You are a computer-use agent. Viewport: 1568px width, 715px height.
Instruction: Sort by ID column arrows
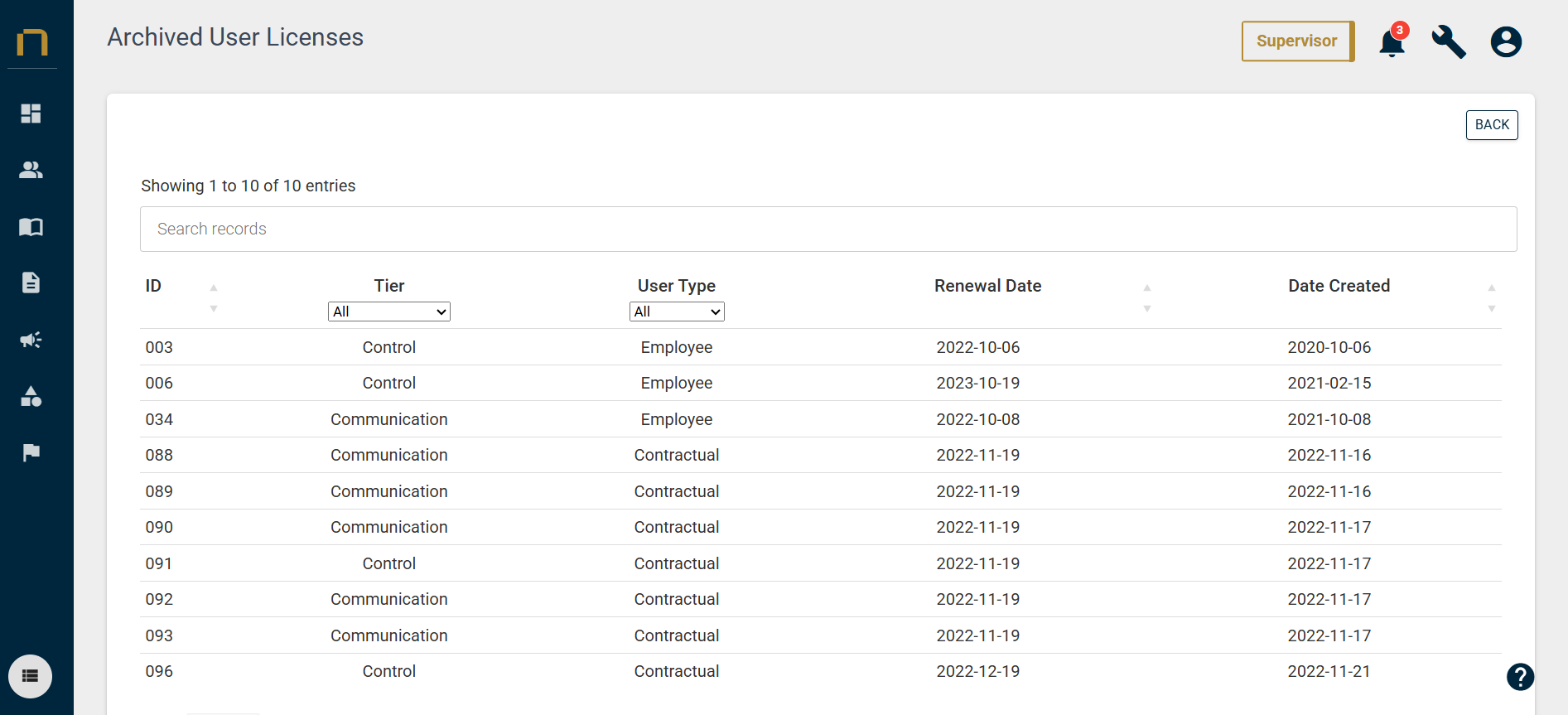coord(213,297)
